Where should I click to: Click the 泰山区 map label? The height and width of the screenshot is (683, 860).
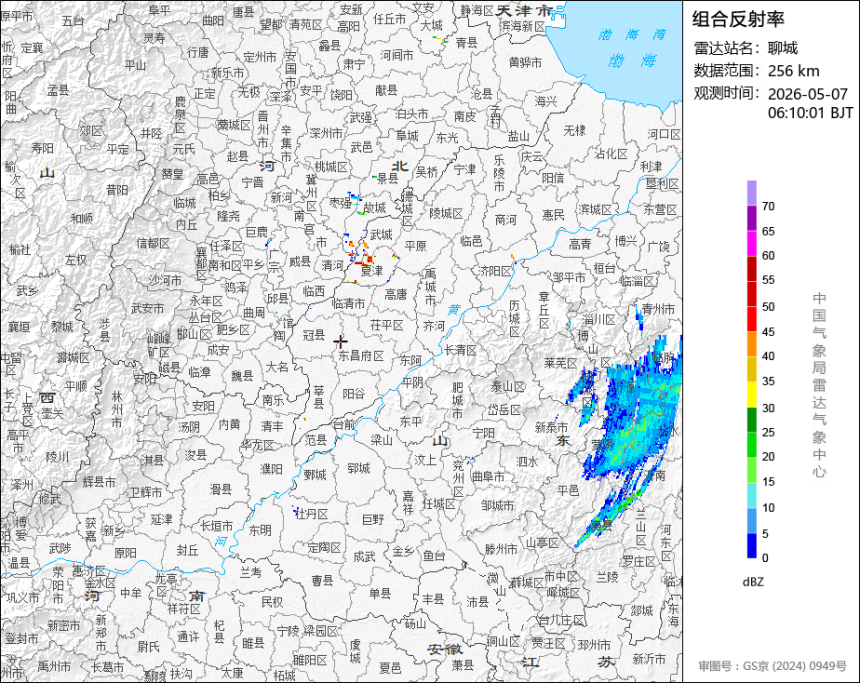click(508, 386)
